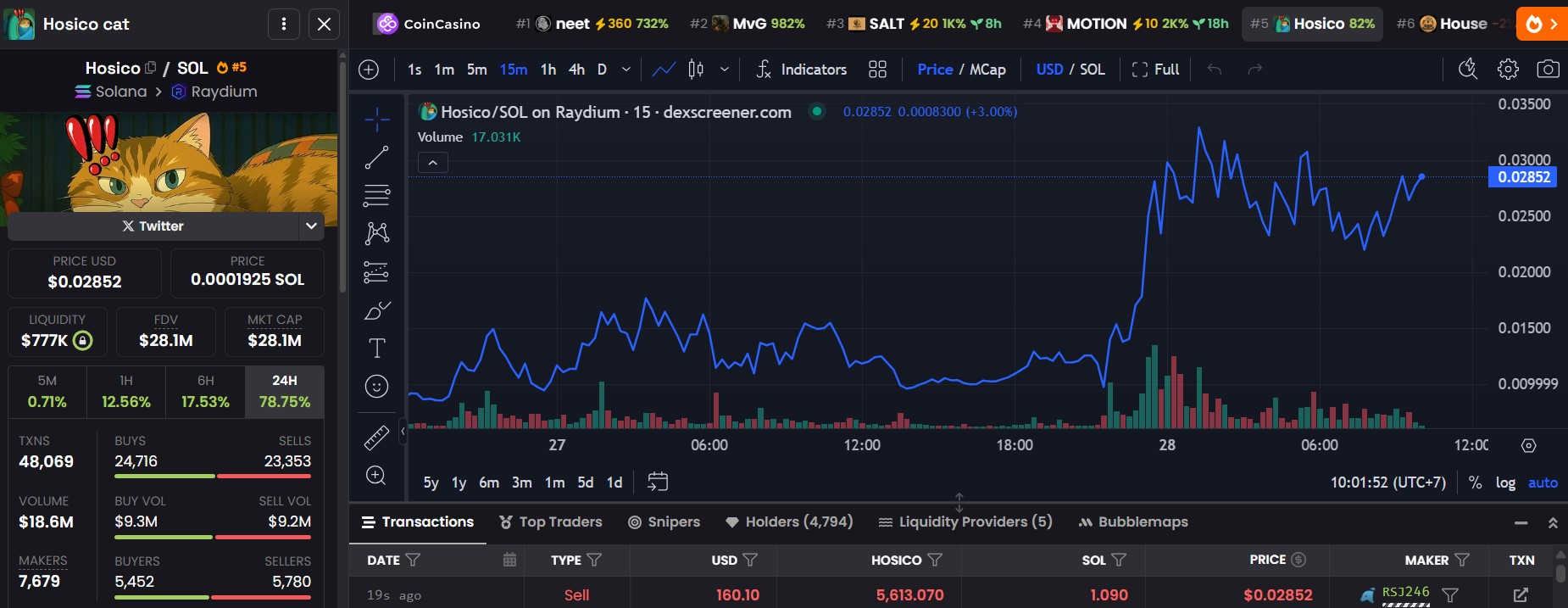Select the 1h timeframe button

548,70
